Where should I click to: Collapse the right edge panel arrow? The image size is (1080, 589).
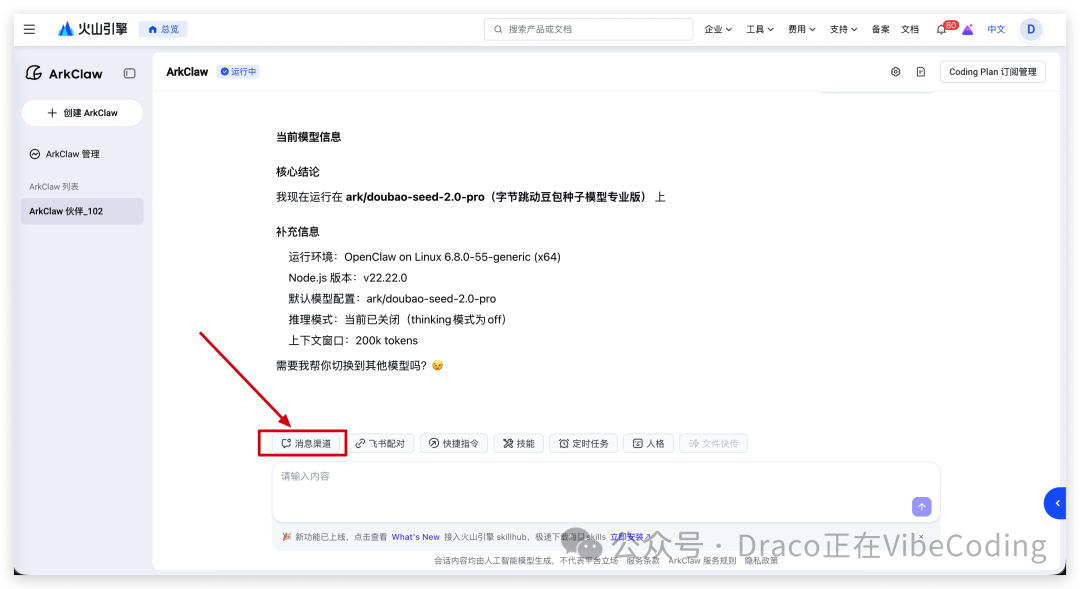pos(1056,503)
